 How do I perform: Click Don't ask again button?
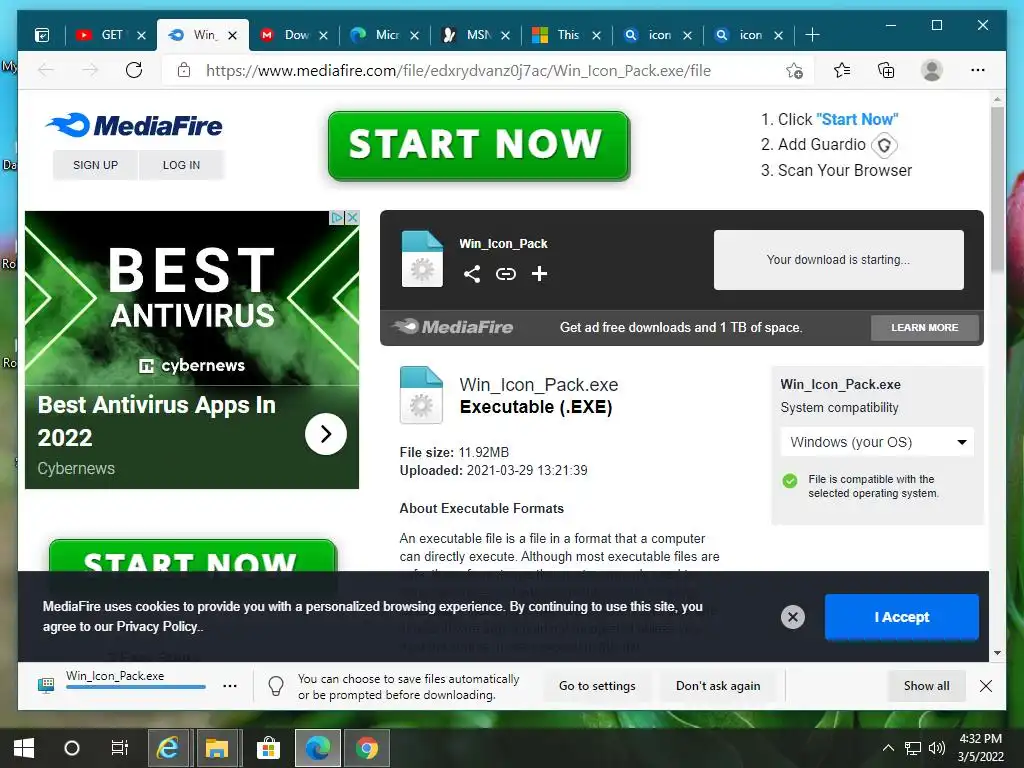pos(718,686)
